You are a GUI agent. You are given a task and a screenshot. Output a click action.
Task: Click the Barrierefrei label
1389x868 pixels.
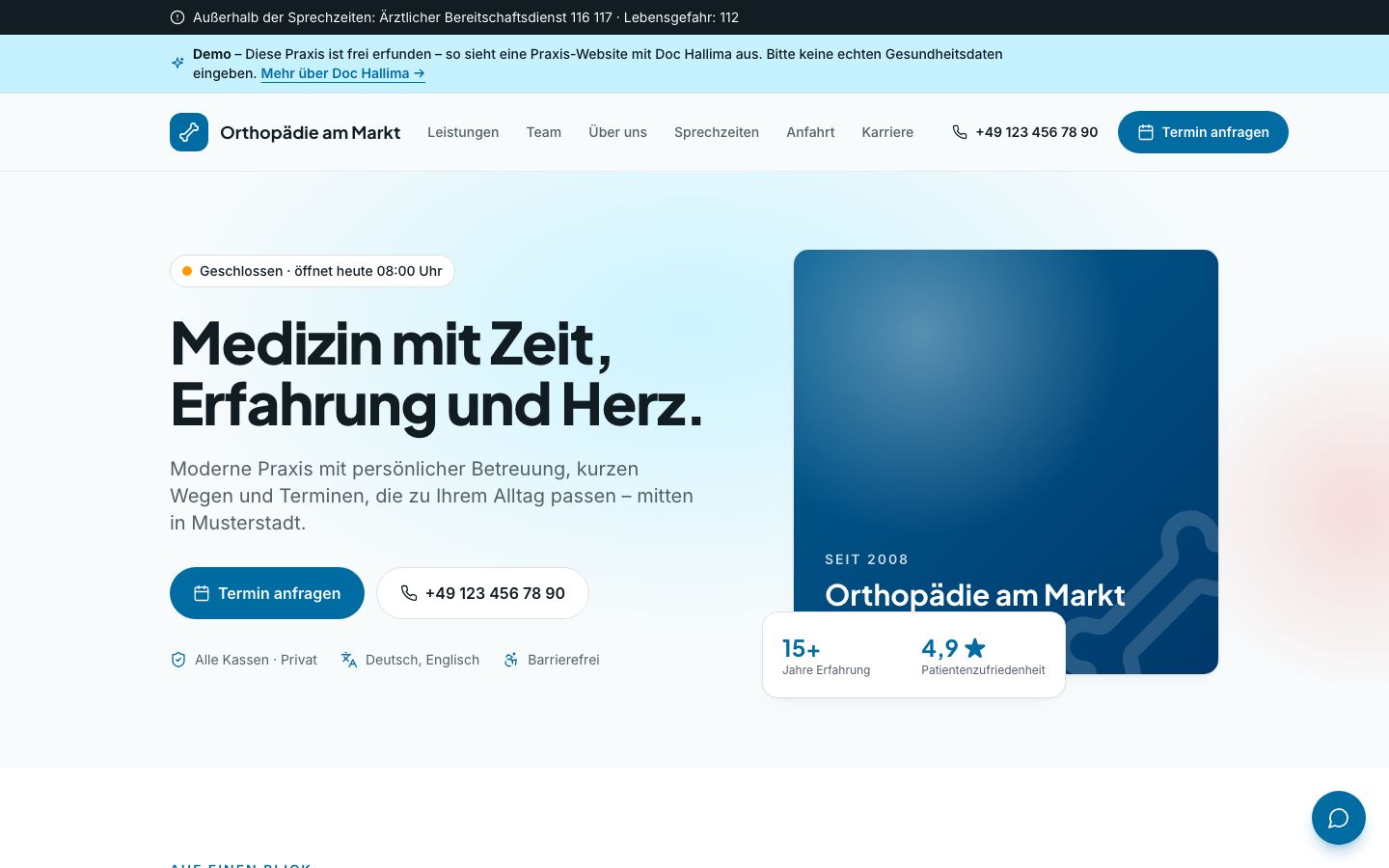point(563,660)
